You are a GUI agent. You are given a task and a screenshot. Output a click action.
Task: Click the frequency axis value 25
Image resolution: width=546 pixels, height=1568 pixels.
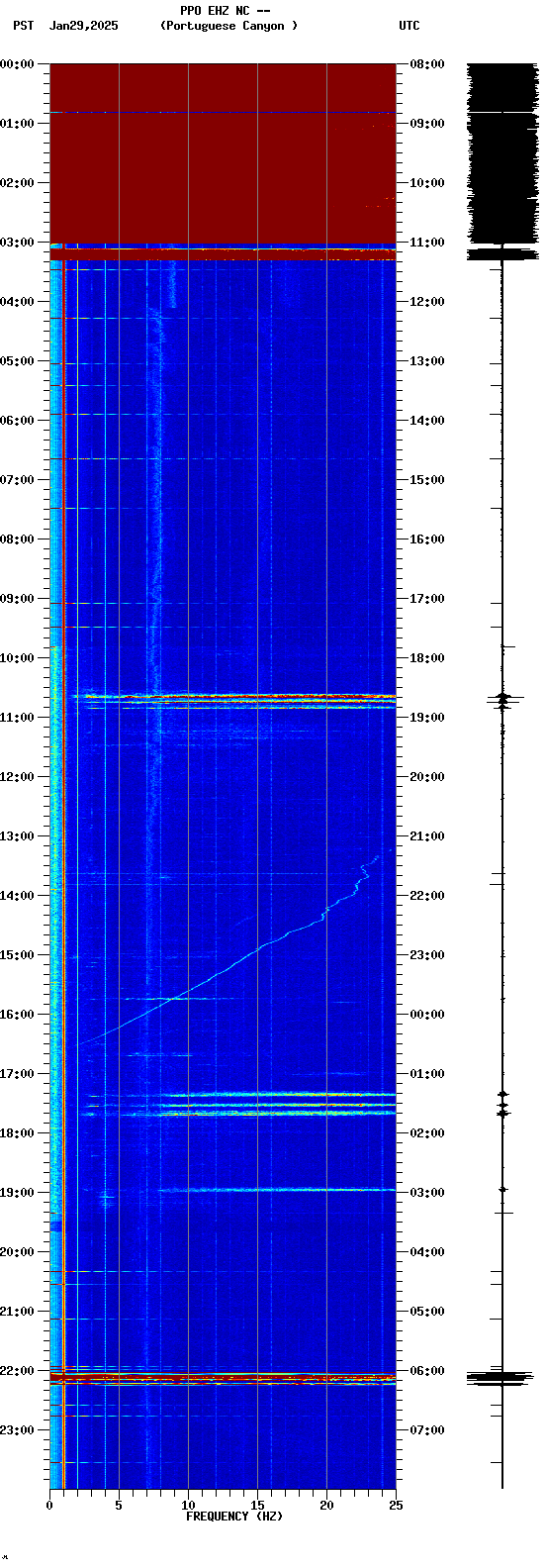pos(396,1506)
